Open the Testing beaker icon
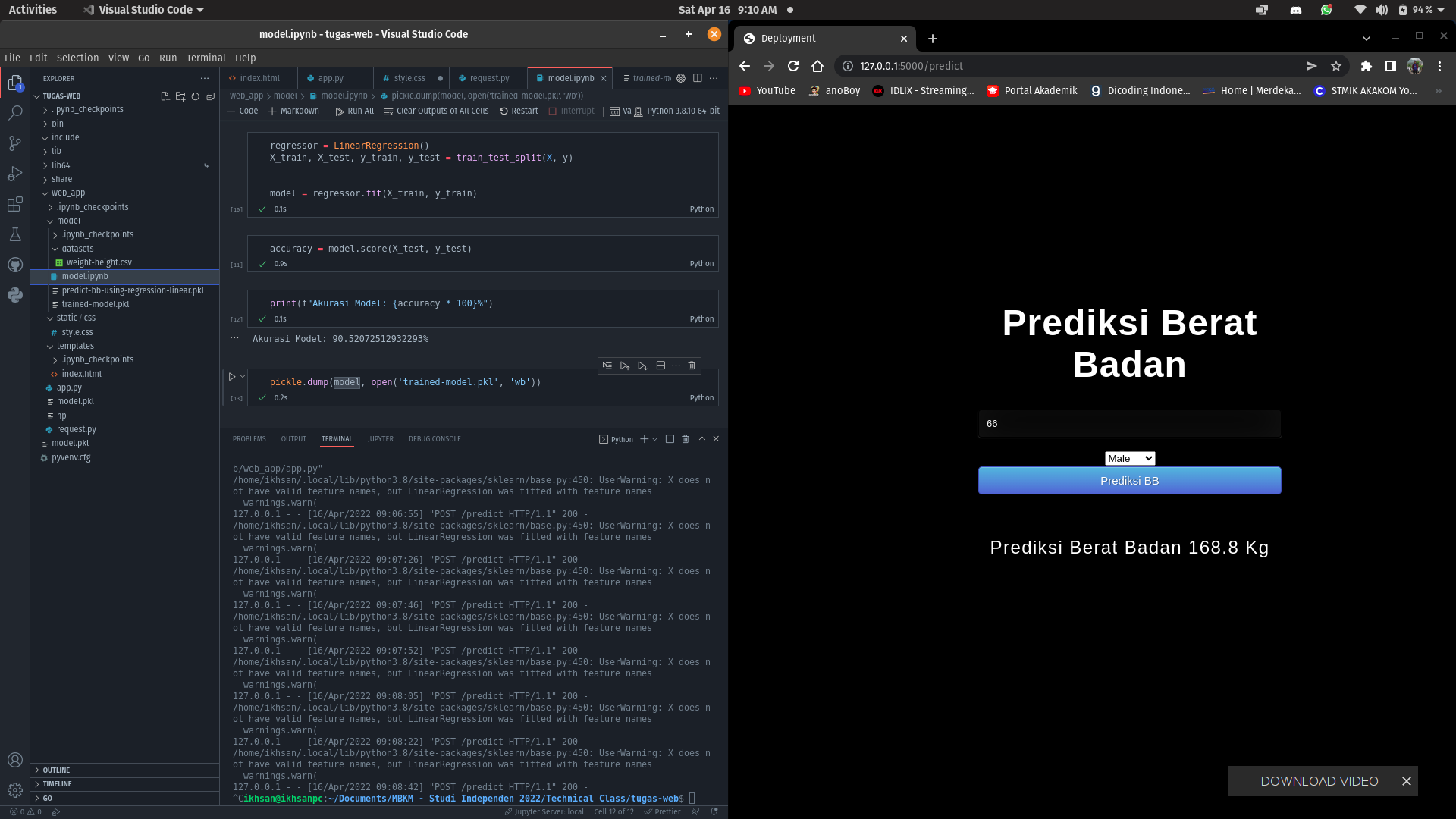 15,234
